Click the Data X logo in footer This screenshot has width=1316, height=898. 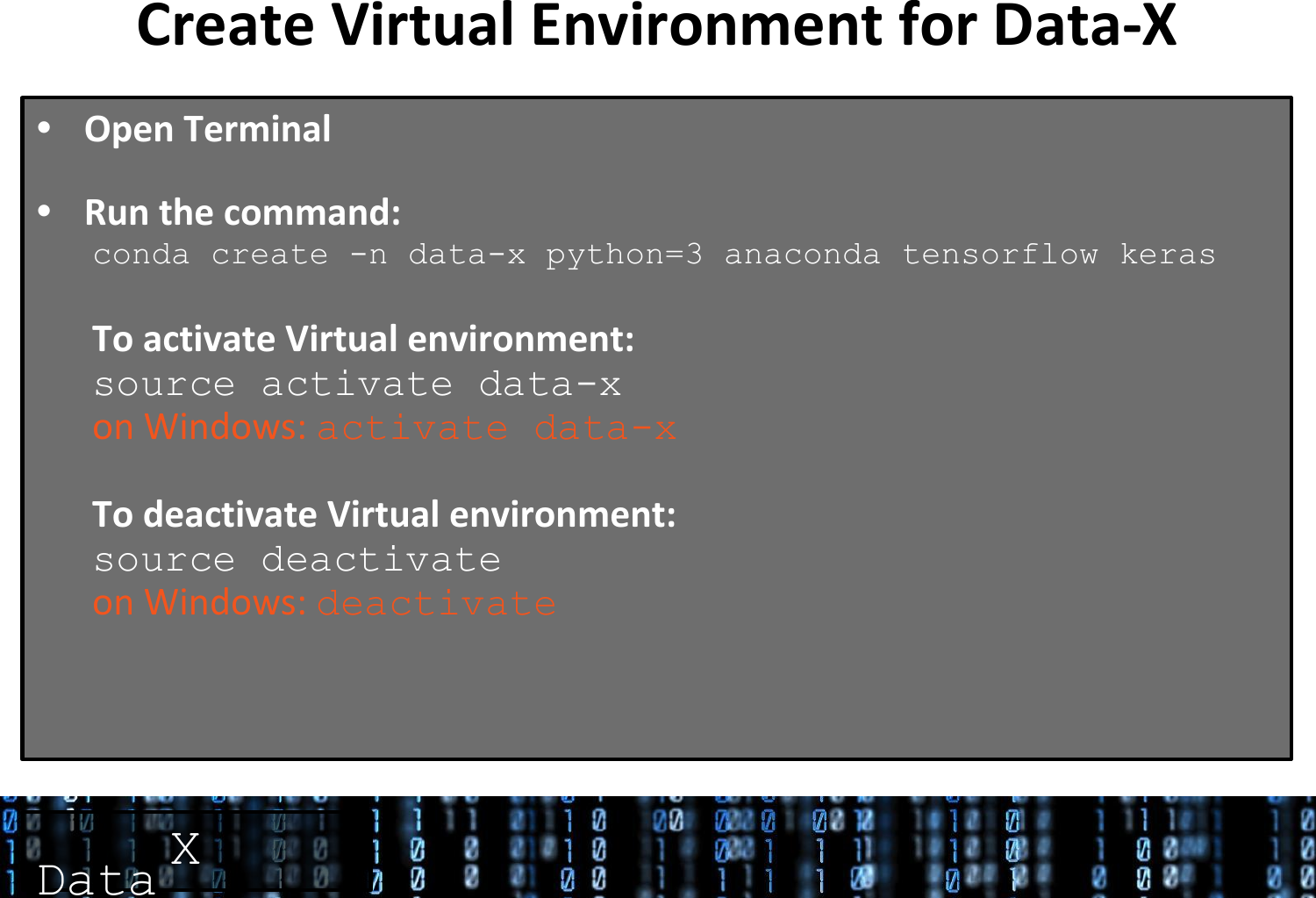tap(118, 865)
